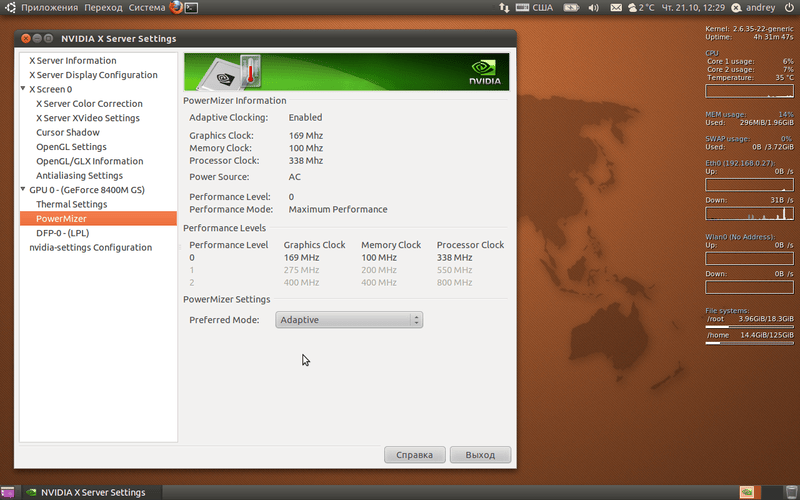Screen dimensions: 800x500
Task: Collapse the X Screen 0 tree node
Action: (23, 89)
